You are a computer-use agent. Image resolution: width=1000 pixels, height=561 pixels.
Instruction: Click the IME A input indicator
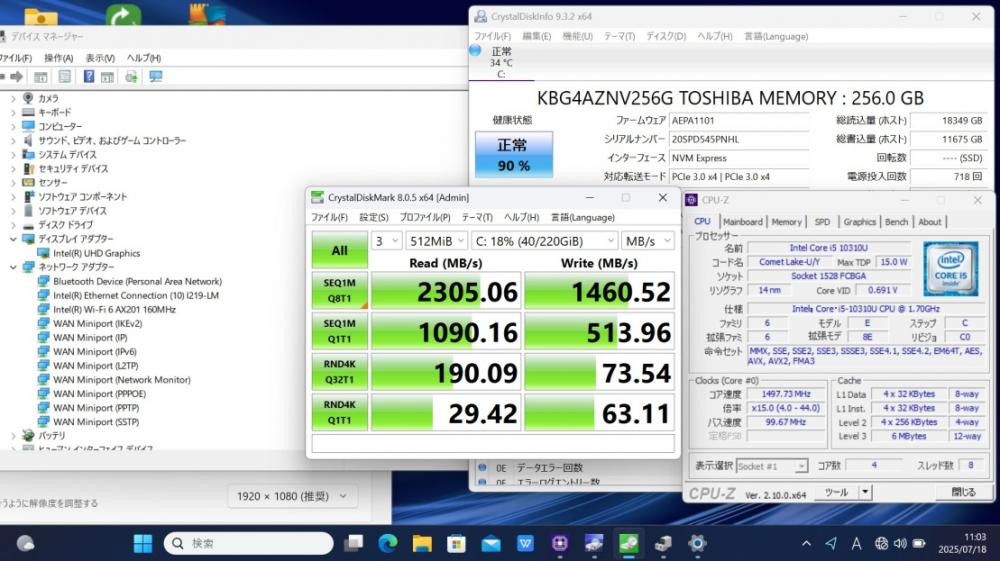tap(856, 544)
